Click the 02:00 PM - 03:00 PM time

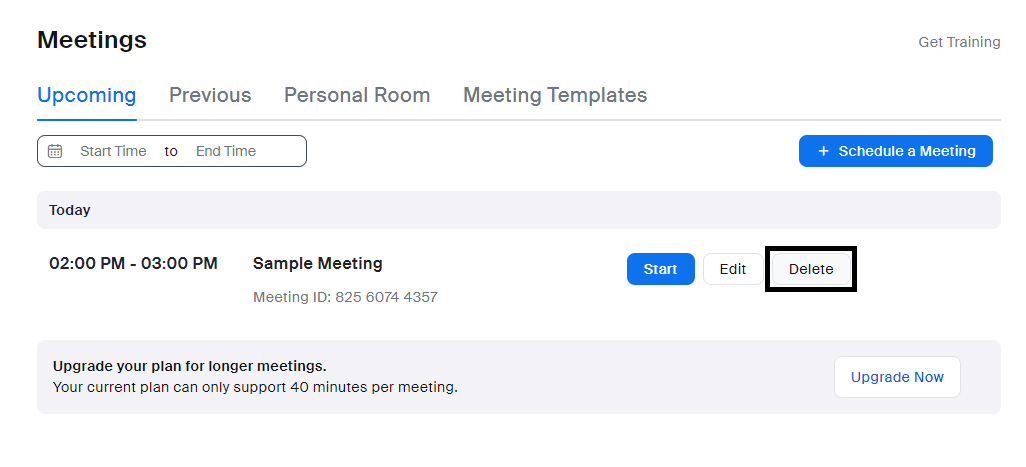coord(133,264)
